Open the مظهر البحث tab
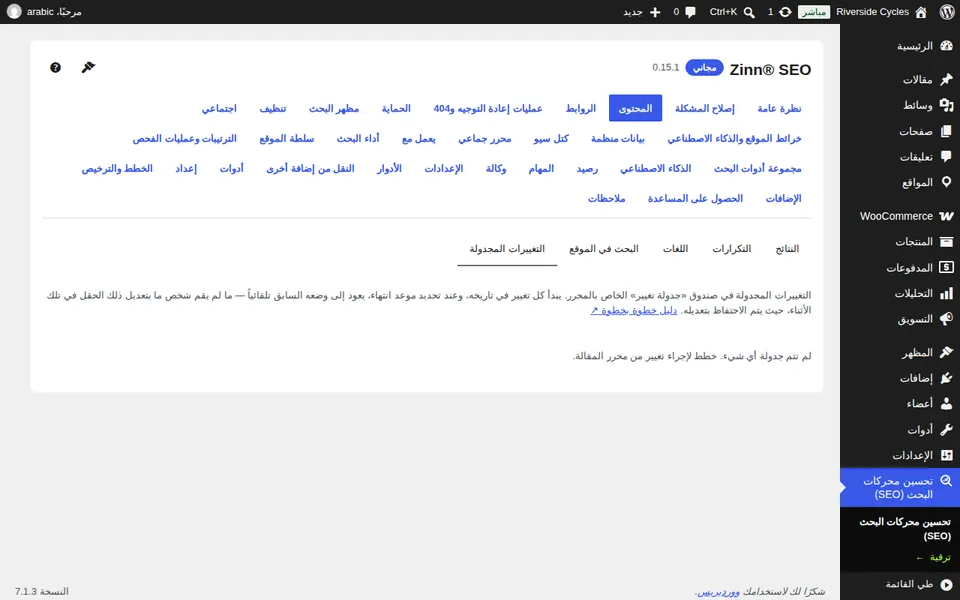 point(334,108)
